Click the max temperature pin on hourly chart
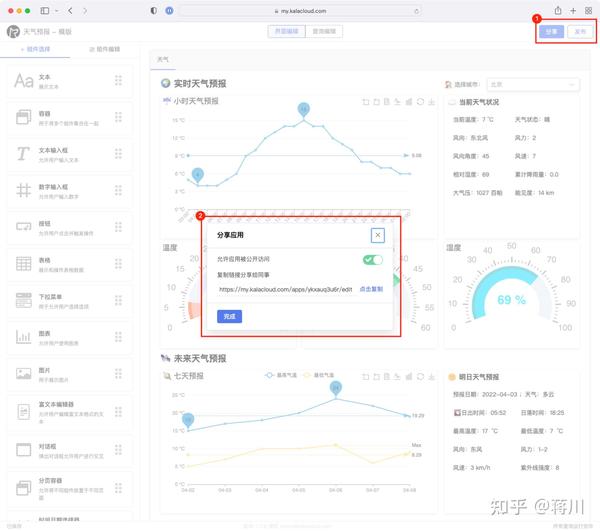 click(x=304, y=111)
